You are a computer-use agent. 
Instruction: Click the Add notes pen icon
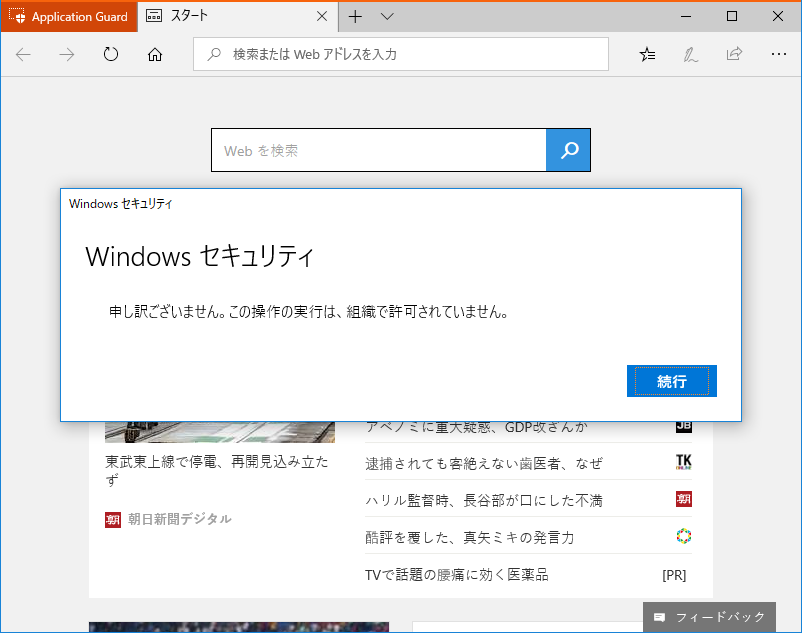pyautogui.click(x=690, y=54)
